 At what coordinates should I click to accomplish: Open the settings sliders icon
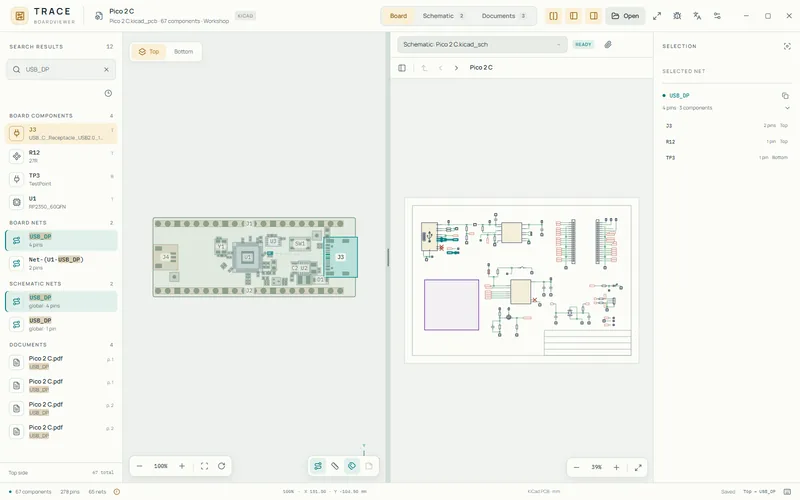717,16
